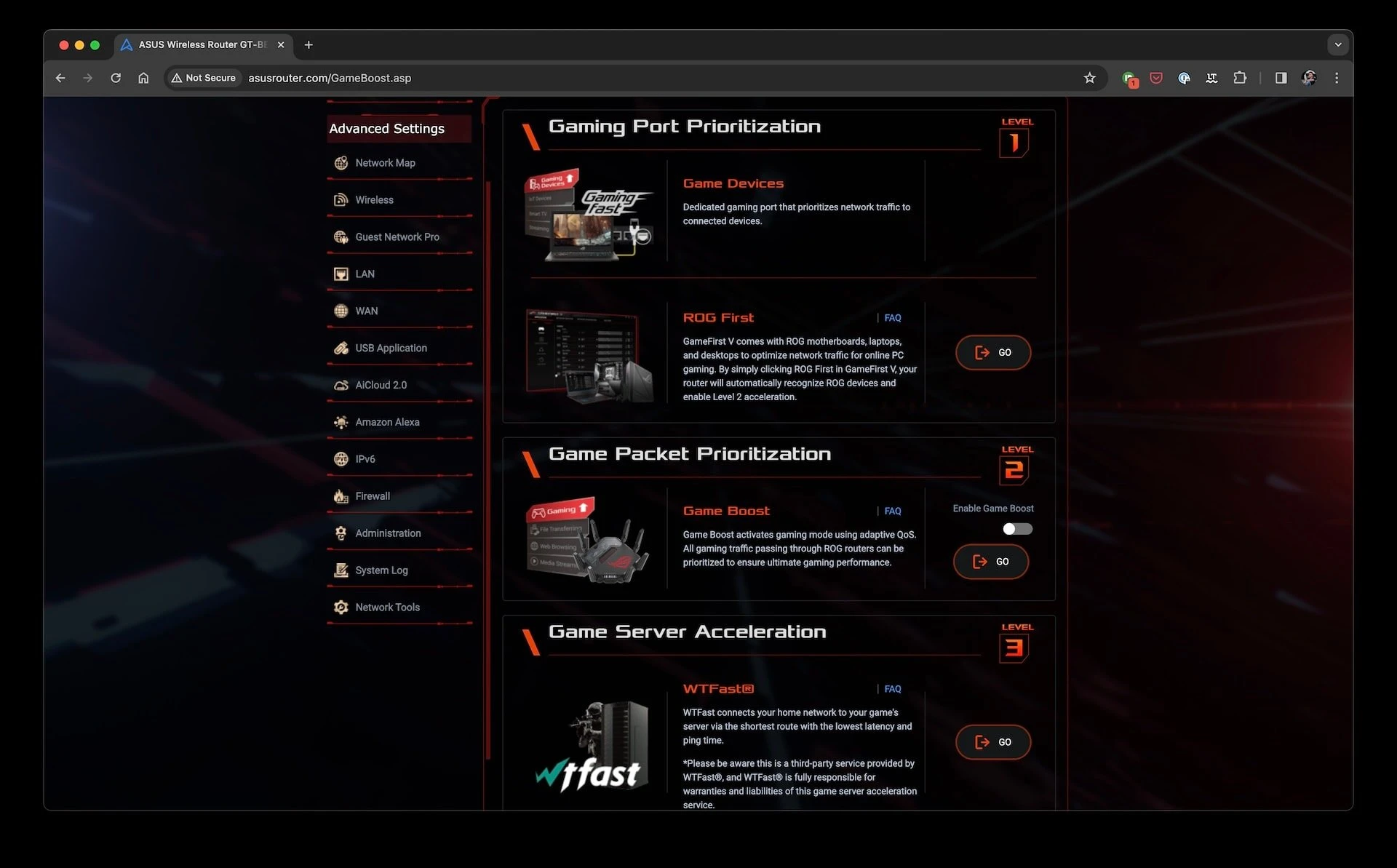Click the IPv6 icon in sidebar
1397x868 pixels.
click(x=341, y=459)
